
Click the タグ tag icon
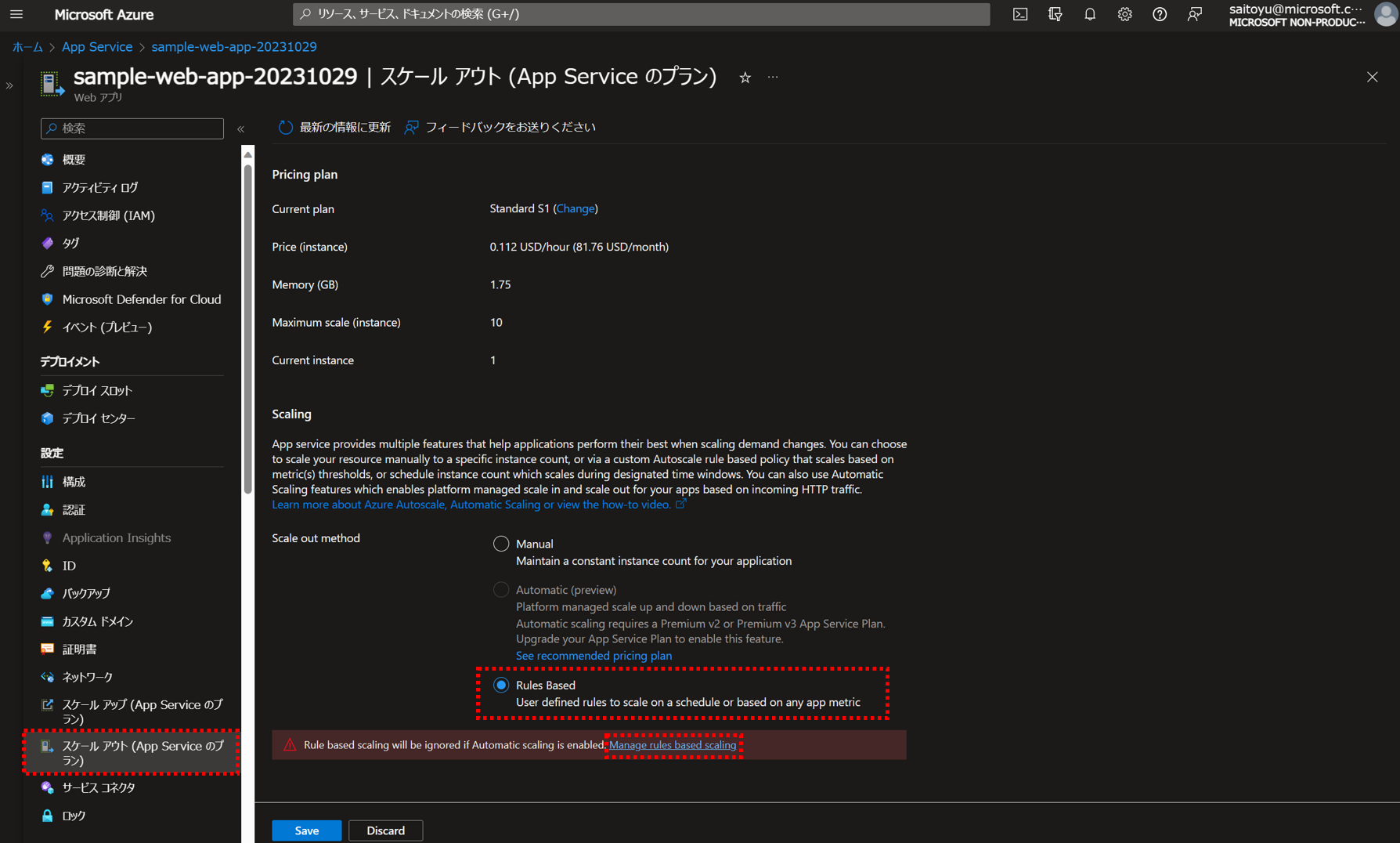point(48,244)
